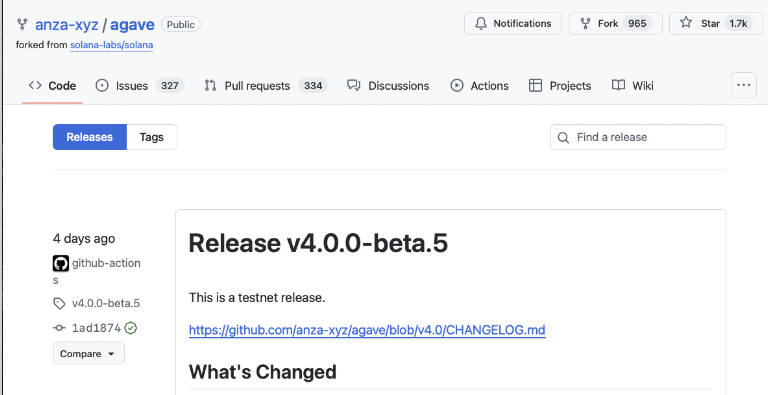Click the Issues circle icon
The height and width of the screenshot is (395, 768).
[102, 86]
